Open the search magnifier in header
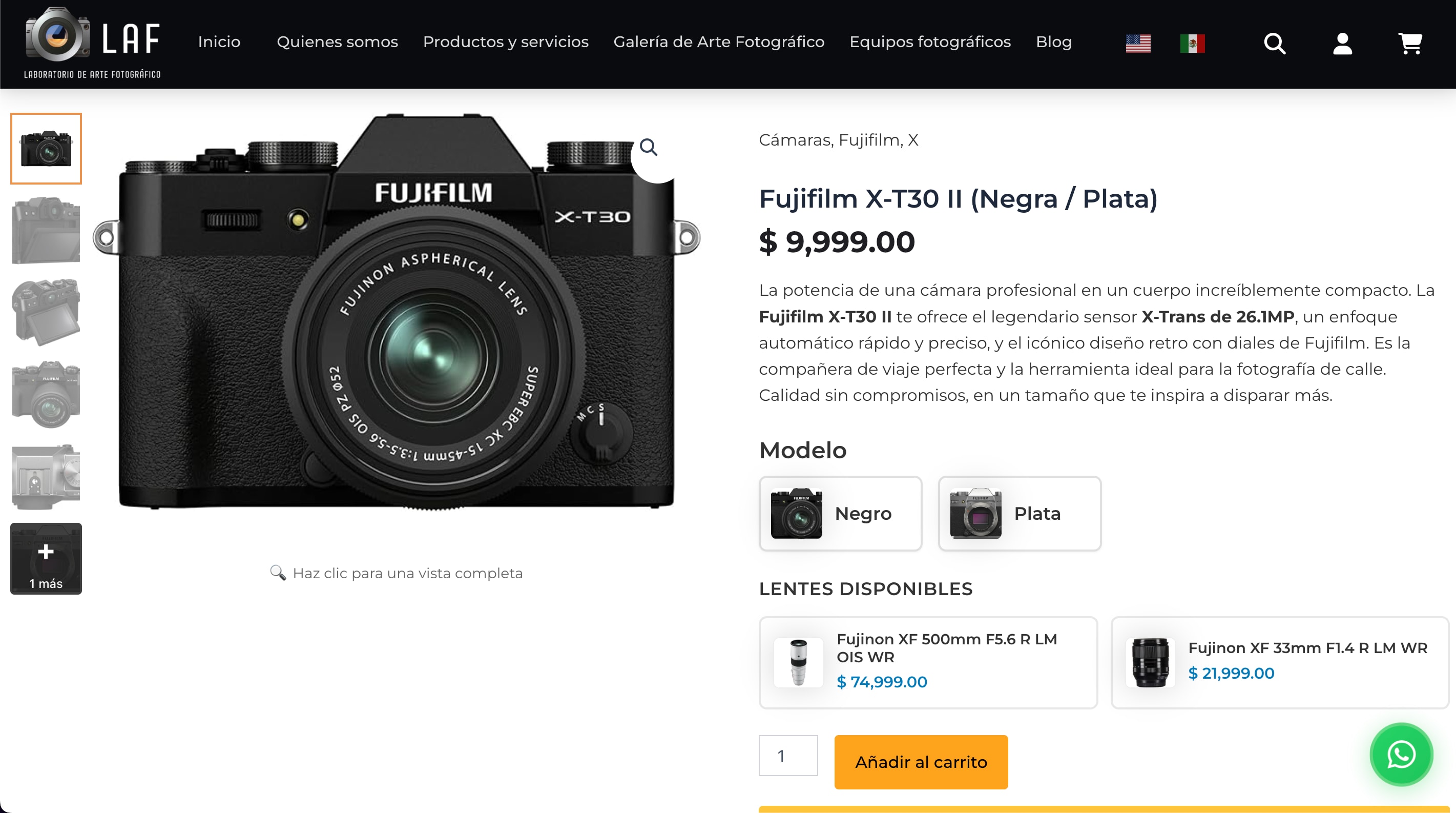Screen dimensions: 1456x813 pos(1275,43)
